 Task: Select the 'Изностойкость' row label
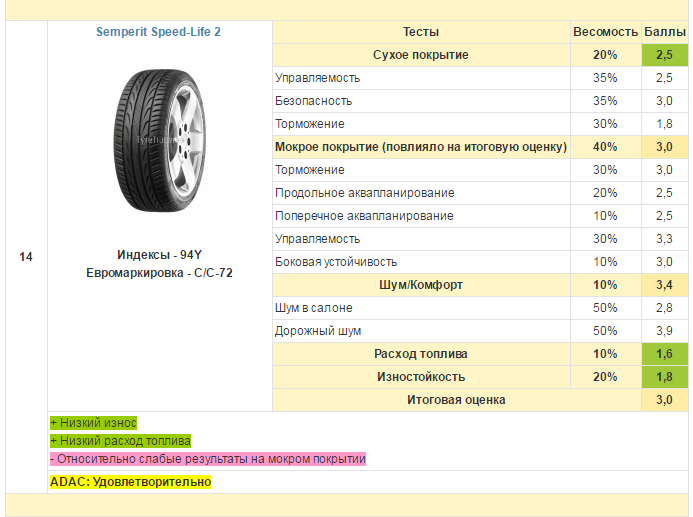coord(421,376)
